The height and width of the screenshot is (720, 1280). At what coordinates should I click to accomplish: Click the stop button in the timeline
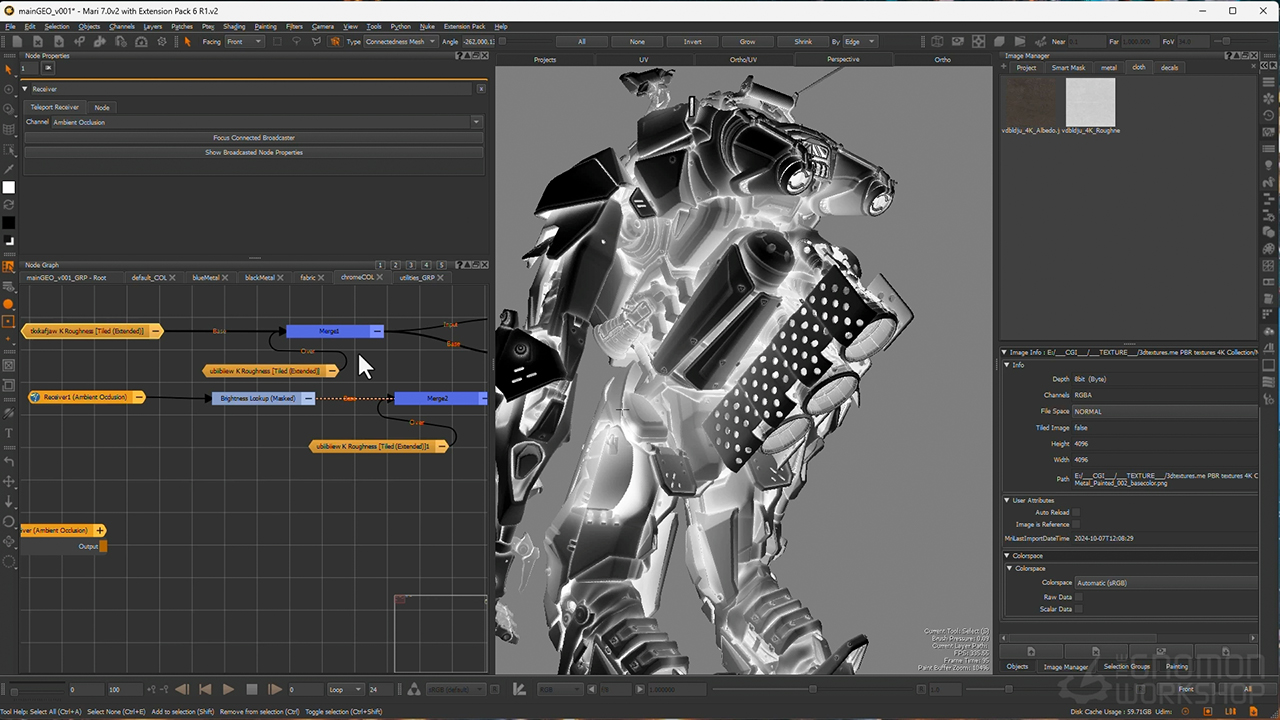(x=252, y=689)
